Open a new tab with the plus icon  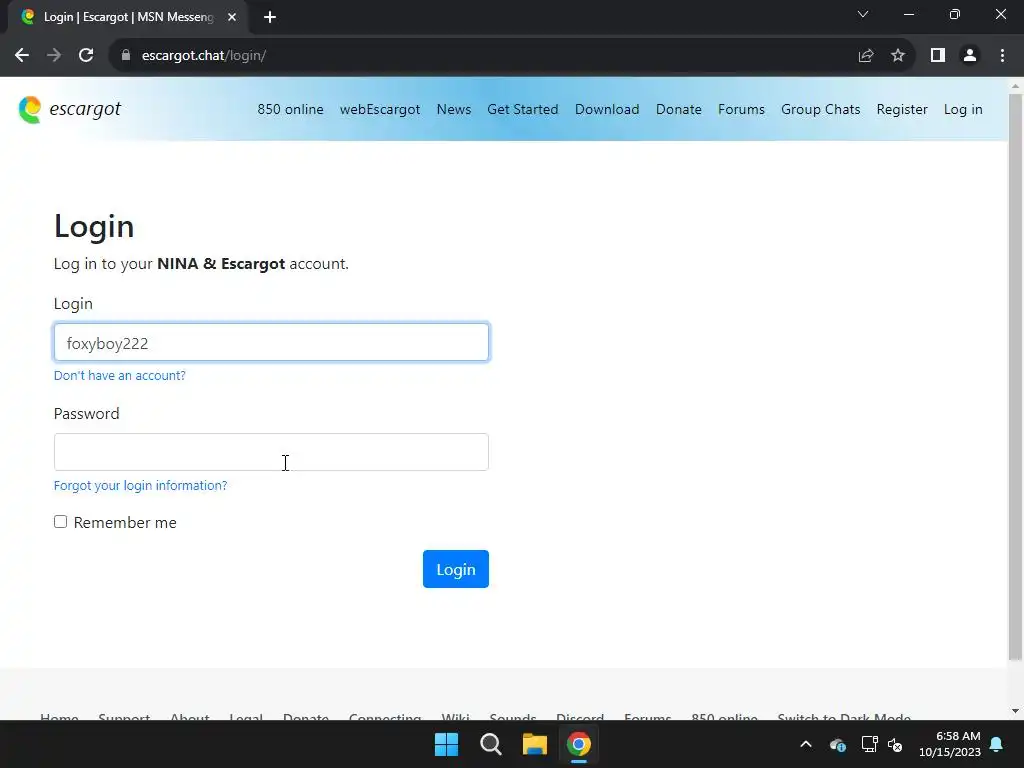pyautogui.click(x=270, y=17)
